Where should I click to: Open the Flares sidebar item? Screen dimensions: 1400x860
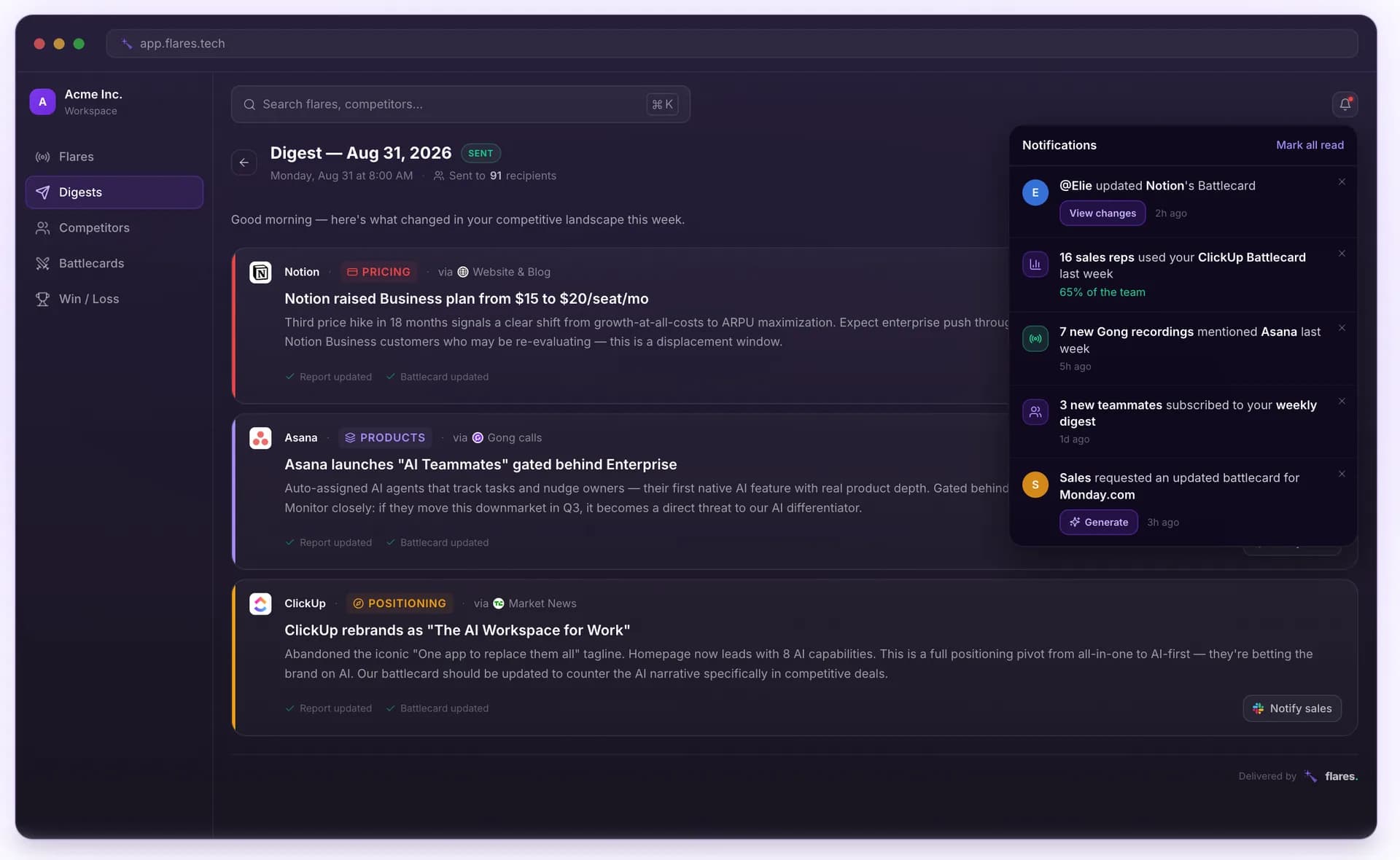click(114, 157)
